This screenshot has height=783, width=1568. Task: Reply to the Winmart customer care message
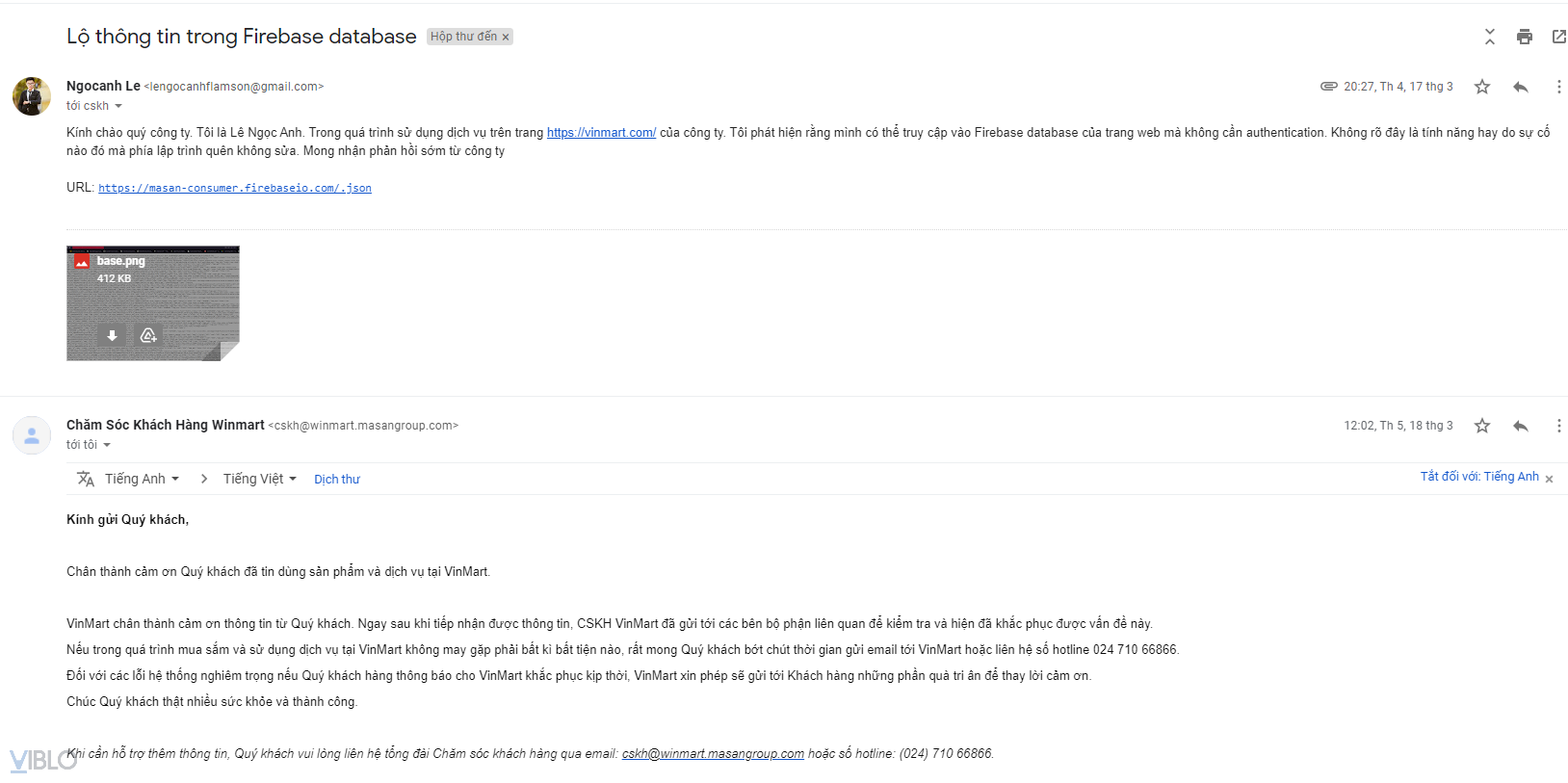[1520, 426]
